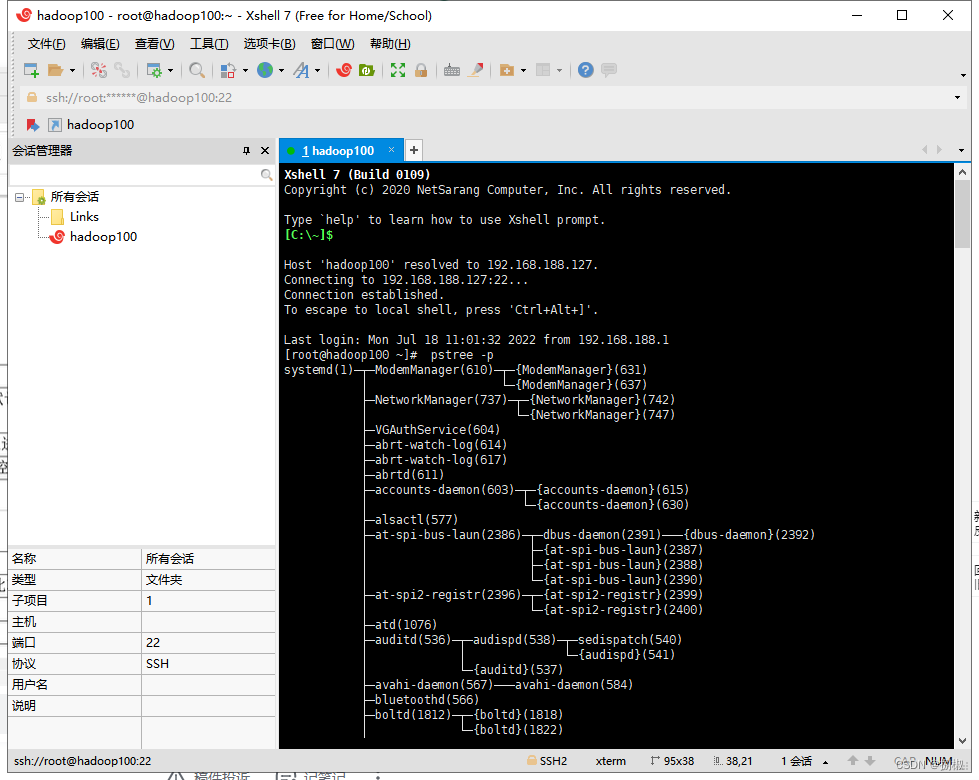
Task: Click the add folder toolbar icon
Action: (507, 70)
